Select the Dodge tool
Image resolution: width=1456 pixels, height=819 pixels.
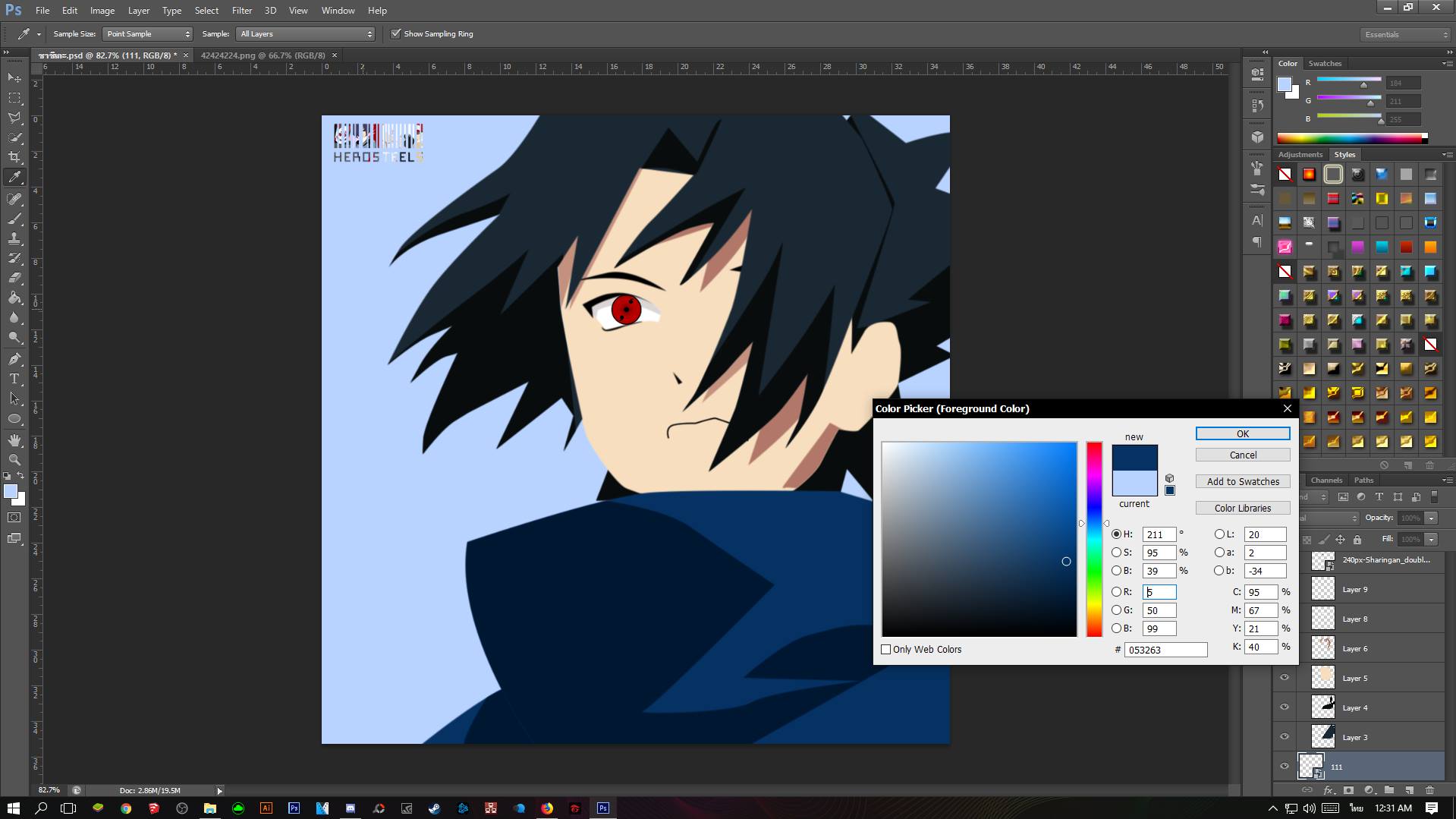pos(14,337)
